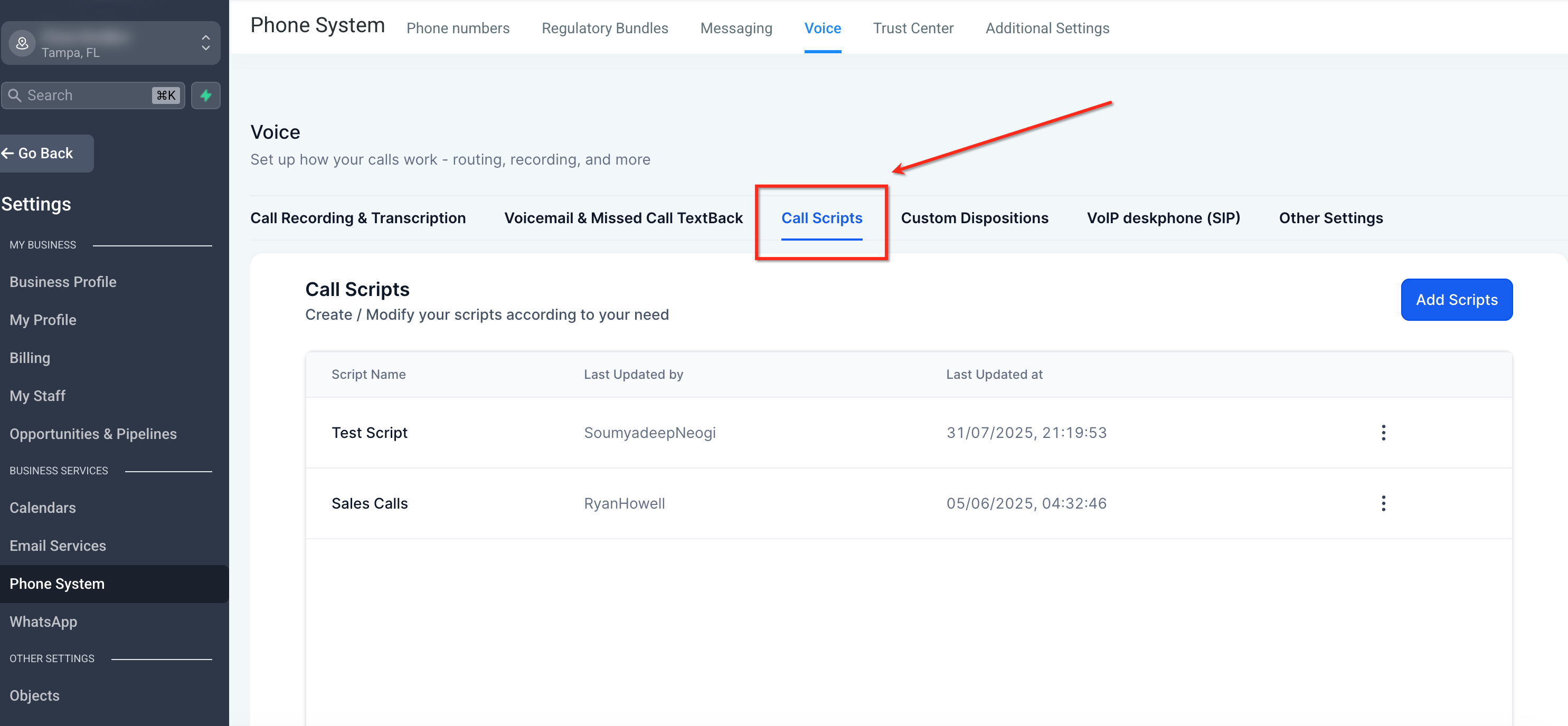Open the Messaging tab

(736, 28)
